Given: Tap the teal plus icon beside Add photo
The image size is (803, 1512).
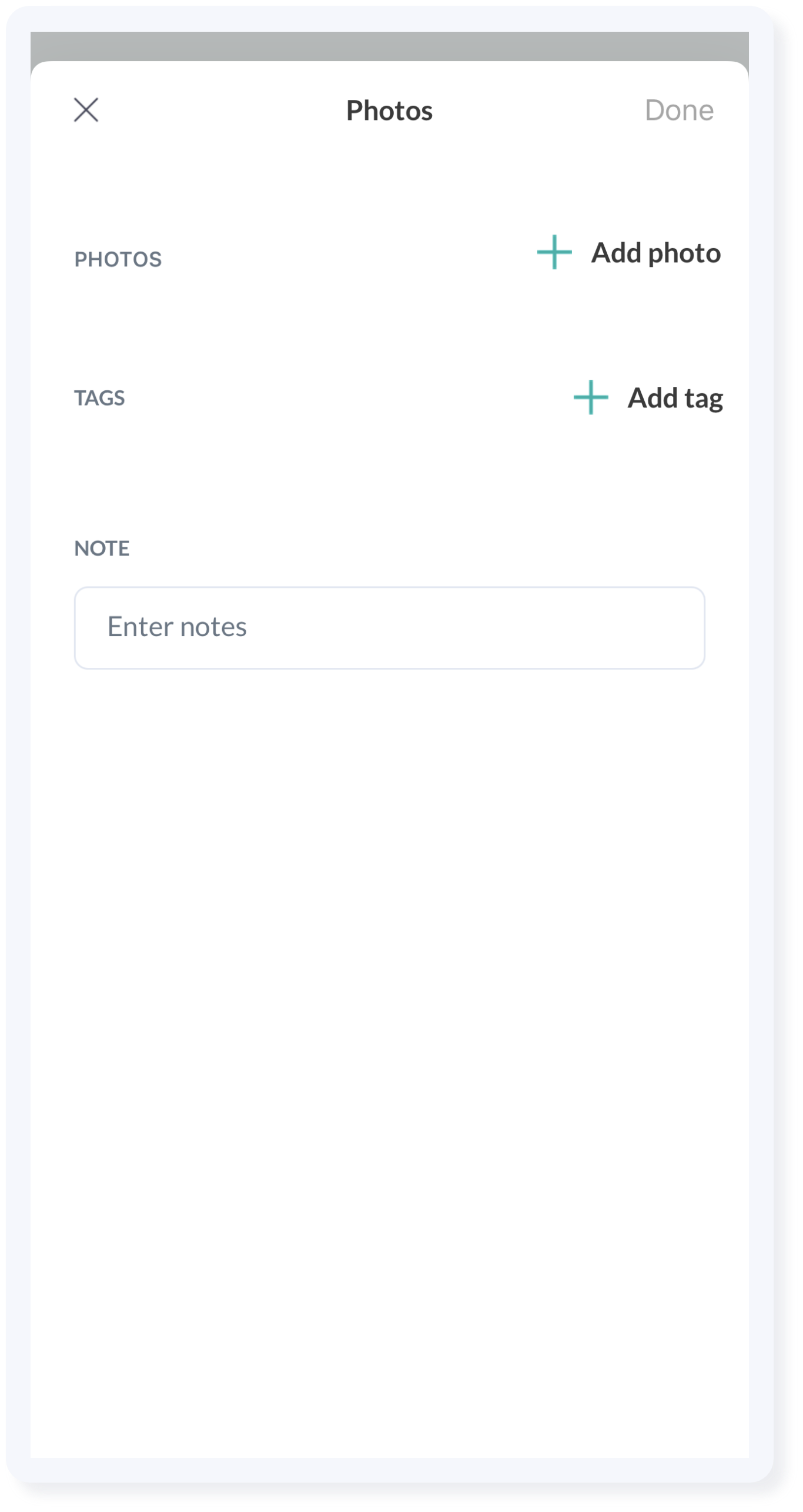Looking at the screenshot, I should click(x=554, y=252).
